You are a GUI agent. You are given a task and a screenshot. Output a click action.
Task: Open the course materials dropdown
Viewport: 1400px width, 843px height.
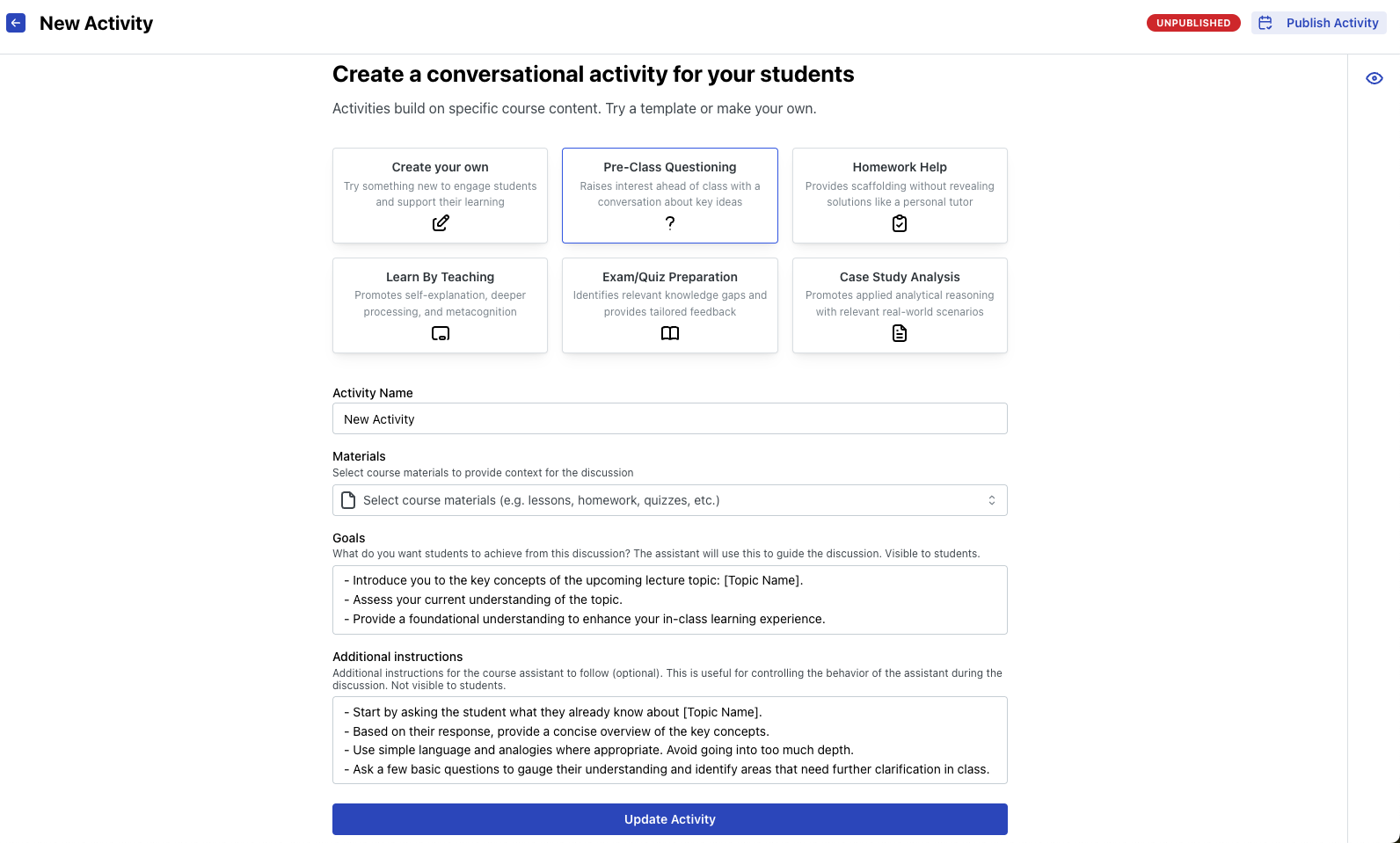click(669, 500)
